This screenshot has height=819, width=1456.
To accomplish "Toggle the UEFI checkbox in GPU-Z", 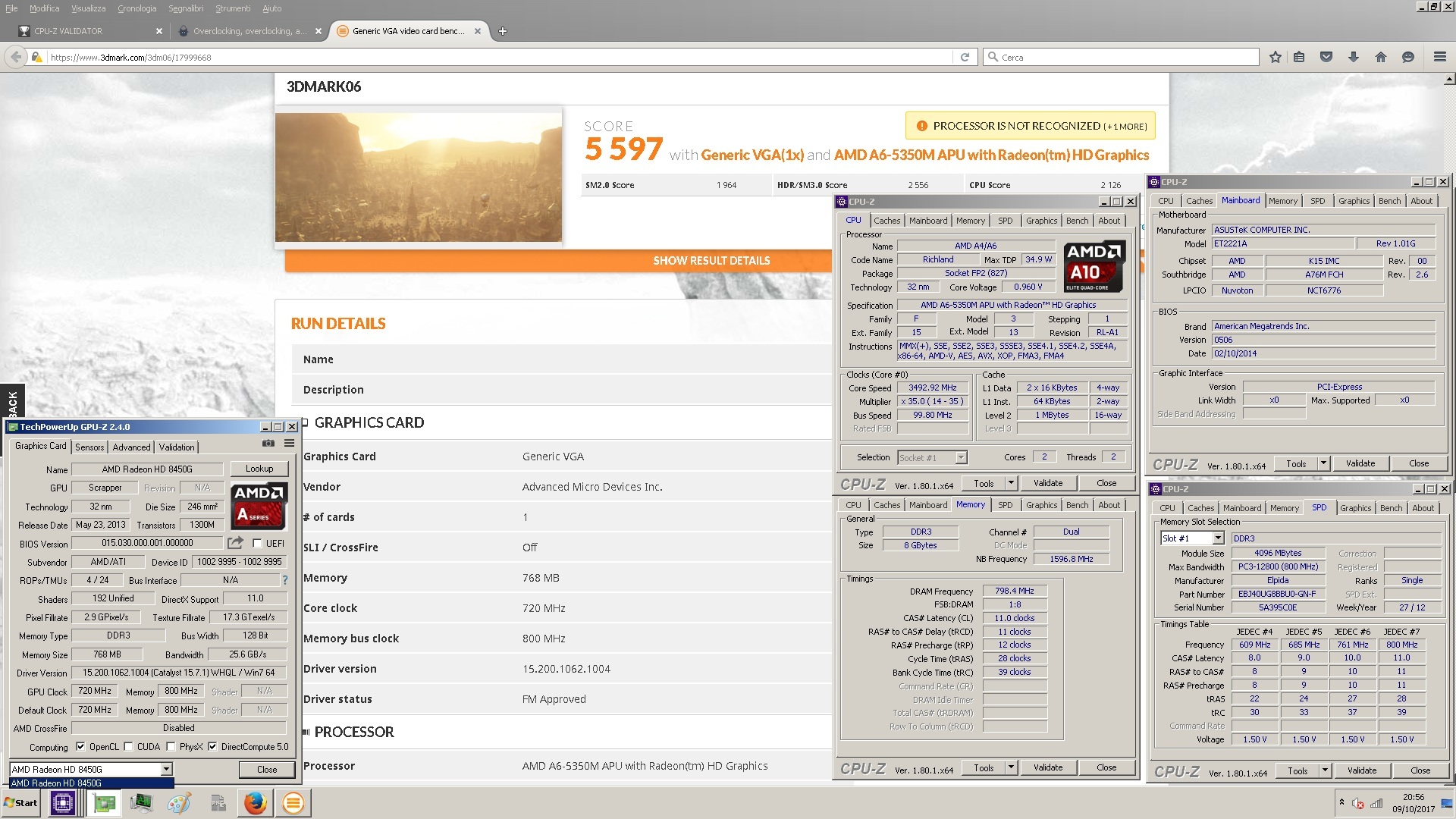I will pos(257,544).
